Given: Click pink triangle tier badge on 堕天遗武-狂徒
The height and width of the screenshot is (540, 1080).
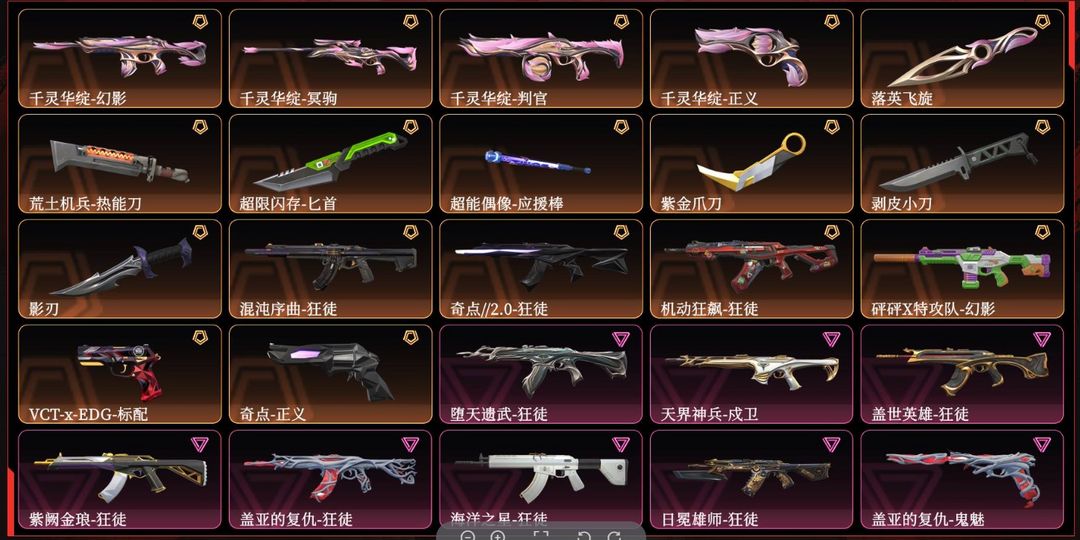Looking at the screenshot, I should click(x=621, y=338).
